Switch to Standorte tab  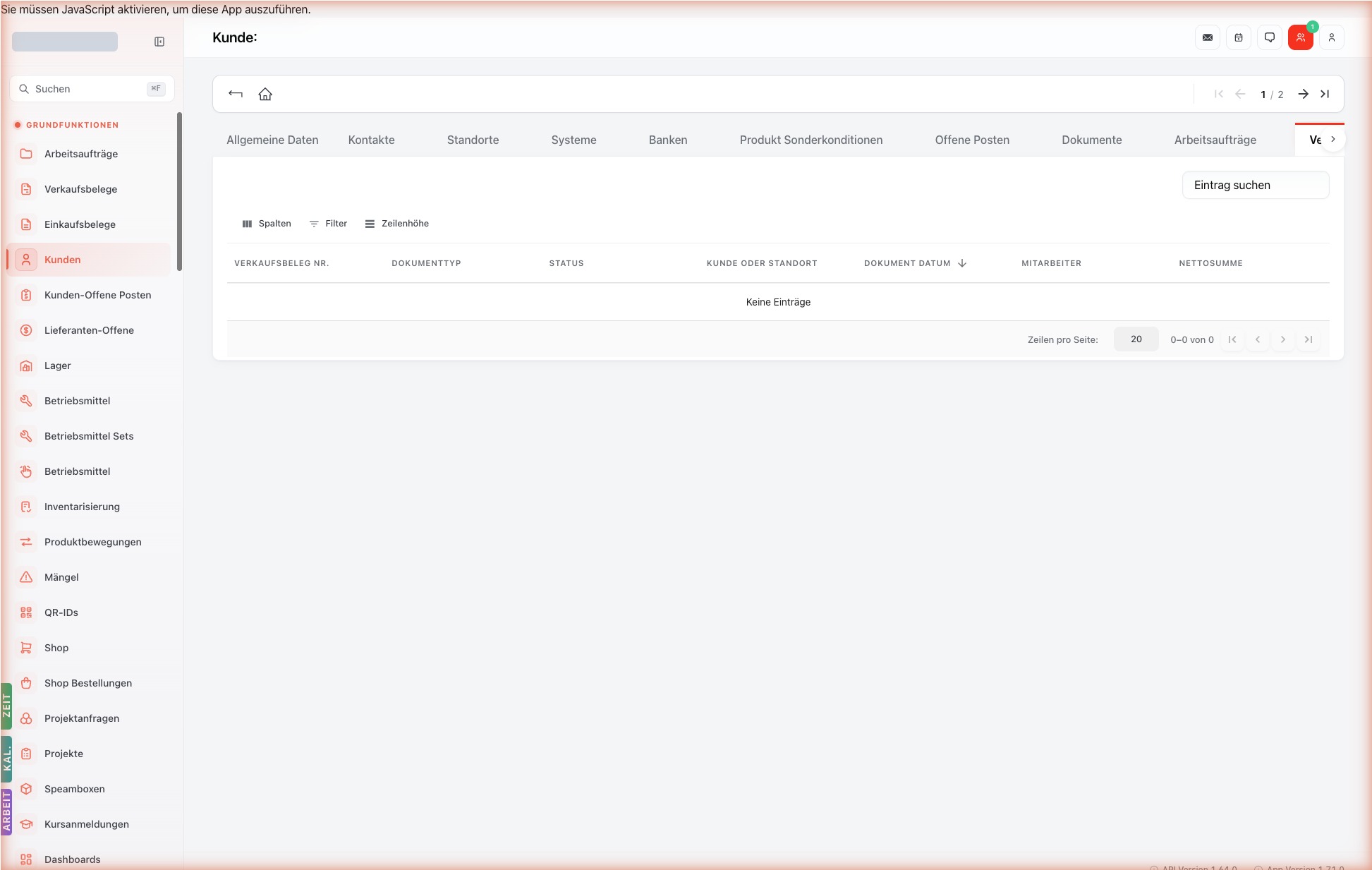click(473, 140)
